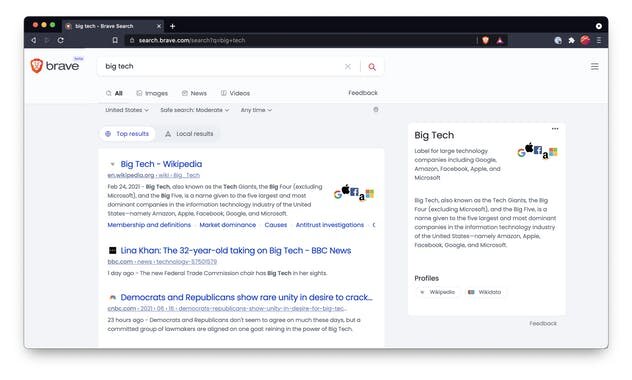
Task: Toggle Top results view
Action: click(x=127, y=134)
